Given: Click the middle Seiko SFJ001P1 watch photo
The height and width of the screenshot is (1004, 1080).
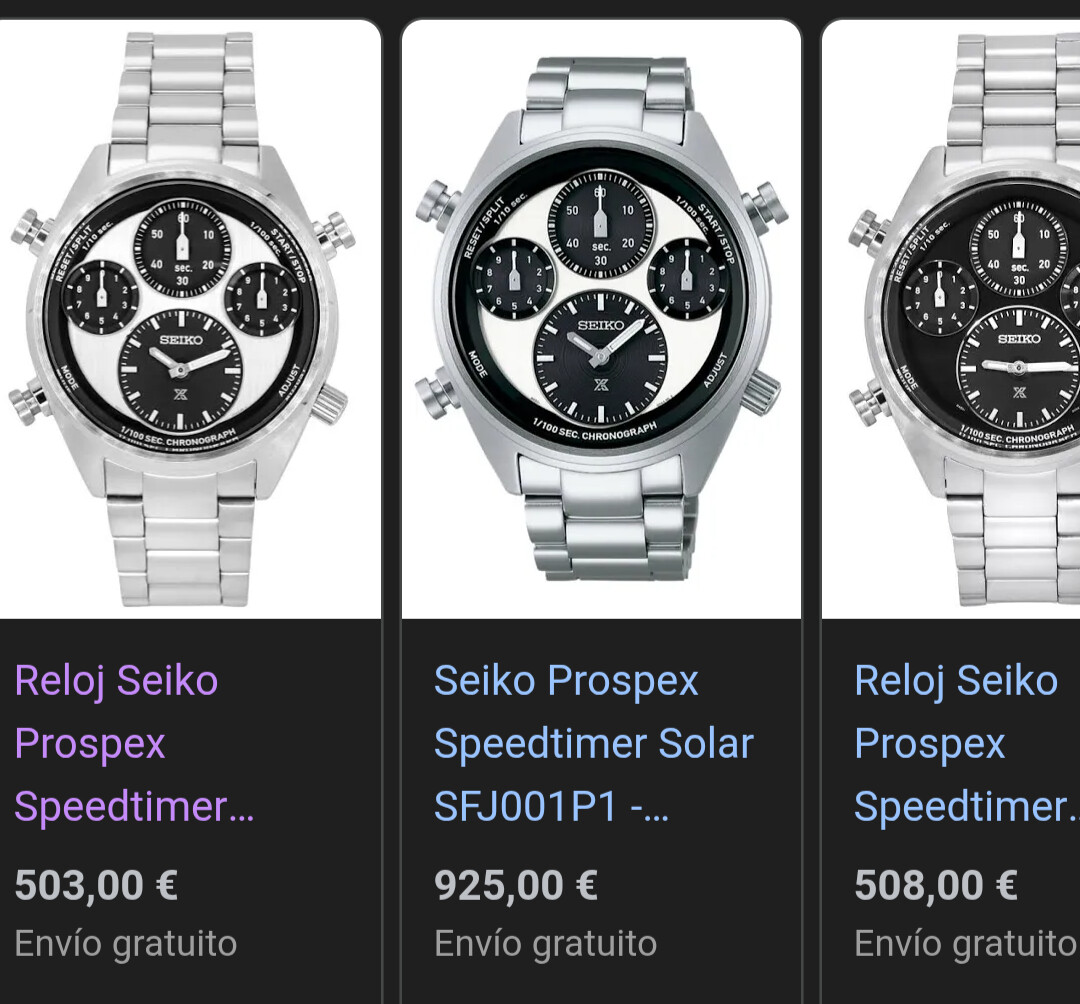Looking at the screenshot, I should [x=600, y=320].
